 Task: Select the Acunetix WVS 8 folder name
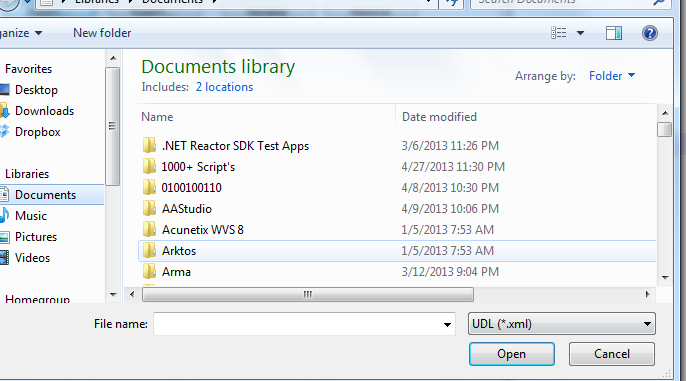(203, 230)
